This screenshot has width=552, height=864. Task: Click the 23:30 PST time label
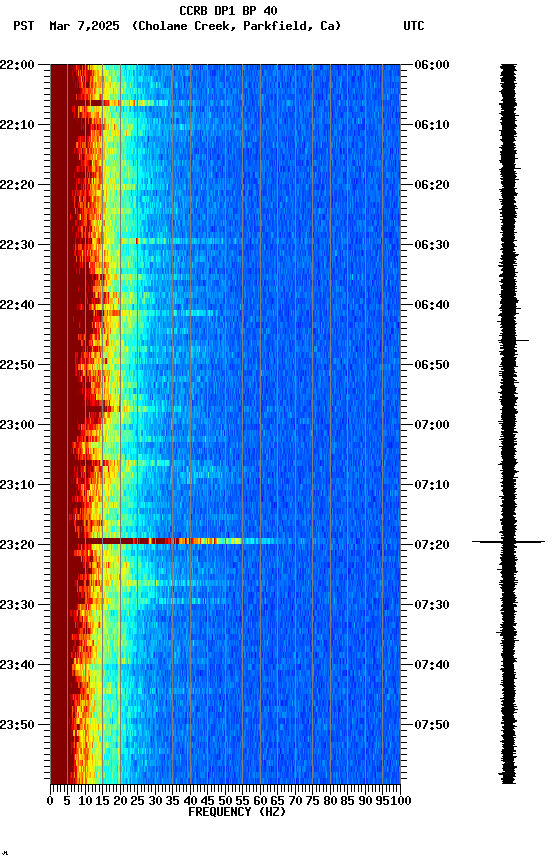17,606
